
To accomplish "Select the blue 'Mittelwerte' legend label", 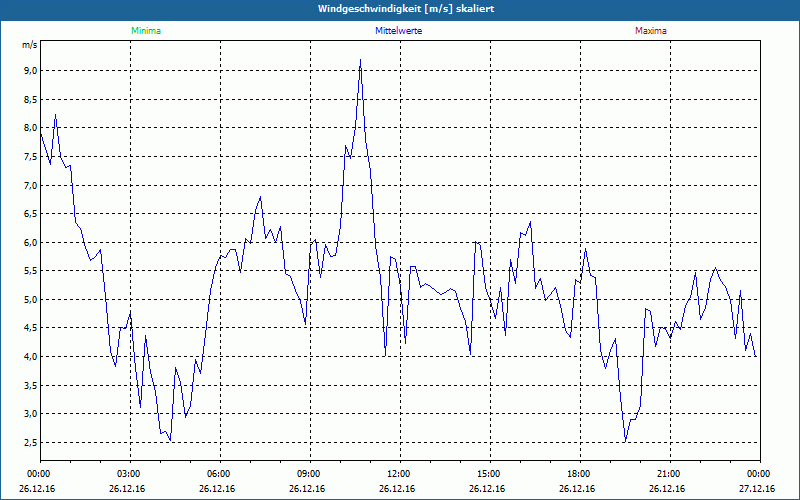I will tap(398, 31).
